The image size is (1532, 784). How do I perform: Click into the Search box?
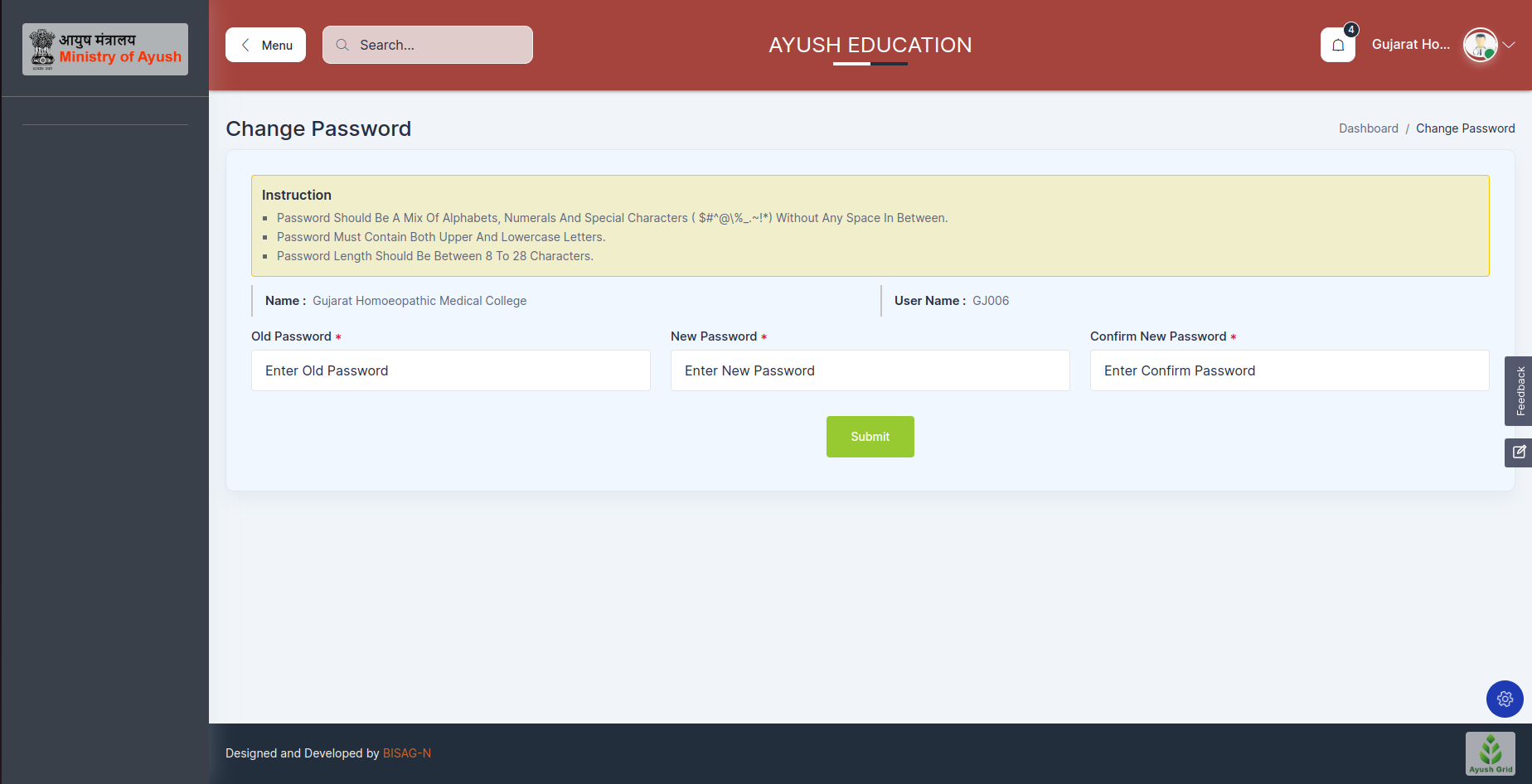(439, 45)
